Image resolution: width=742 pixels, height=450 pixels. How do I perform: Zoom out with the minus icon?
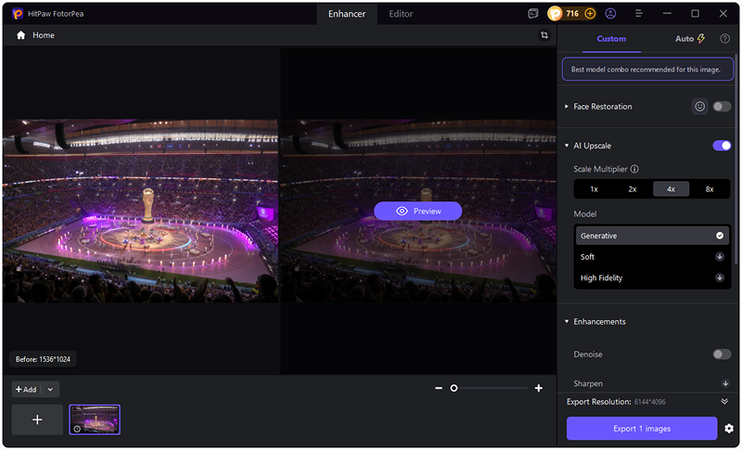(x=439, y=388)
